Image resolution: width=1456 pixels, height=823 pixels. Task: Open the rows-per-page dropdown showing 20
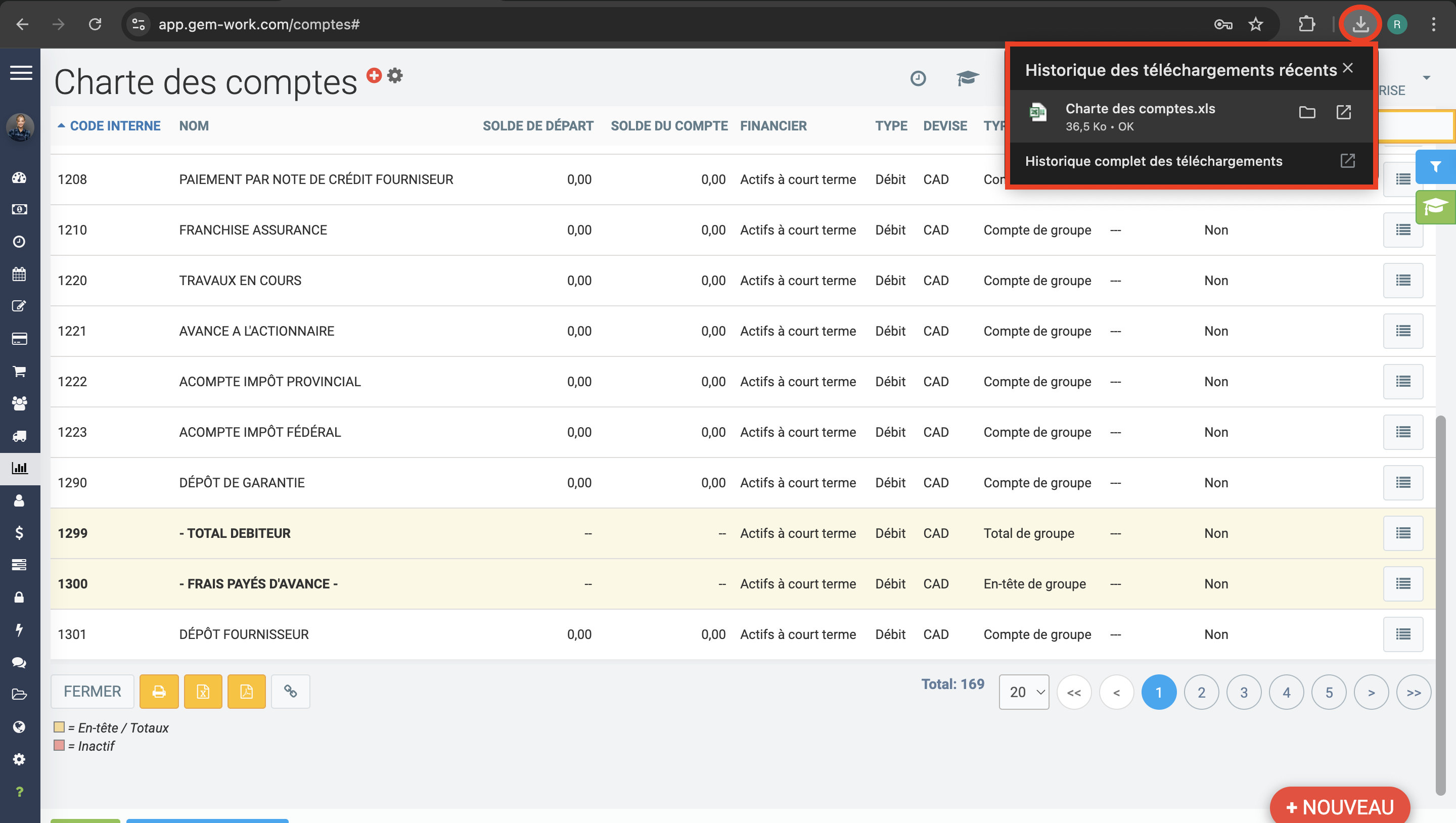pos(1024,692)
